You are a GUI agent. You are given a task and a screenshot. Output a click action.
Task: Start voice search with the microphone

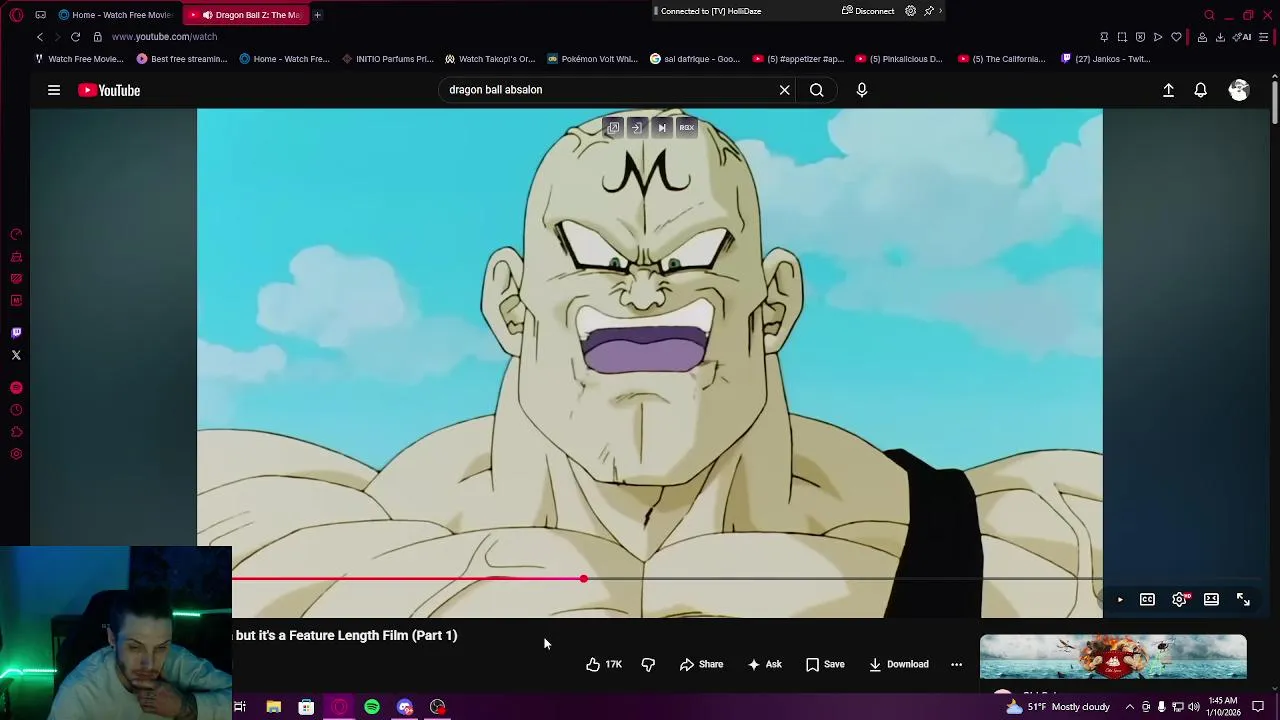[x=862, y=90]
